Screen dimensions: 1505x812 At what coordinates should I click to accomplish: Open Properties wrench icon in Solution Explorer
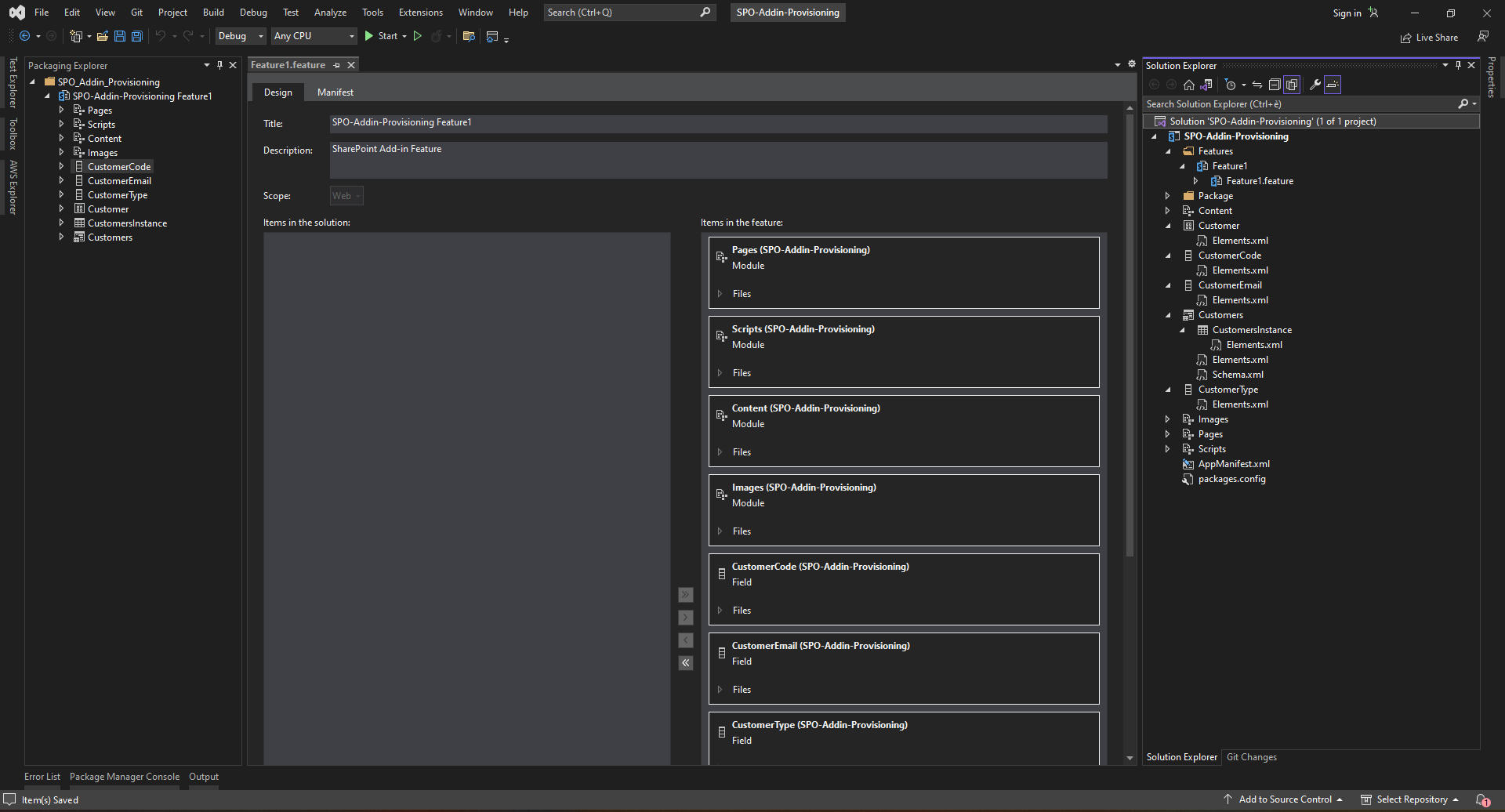1315,85
